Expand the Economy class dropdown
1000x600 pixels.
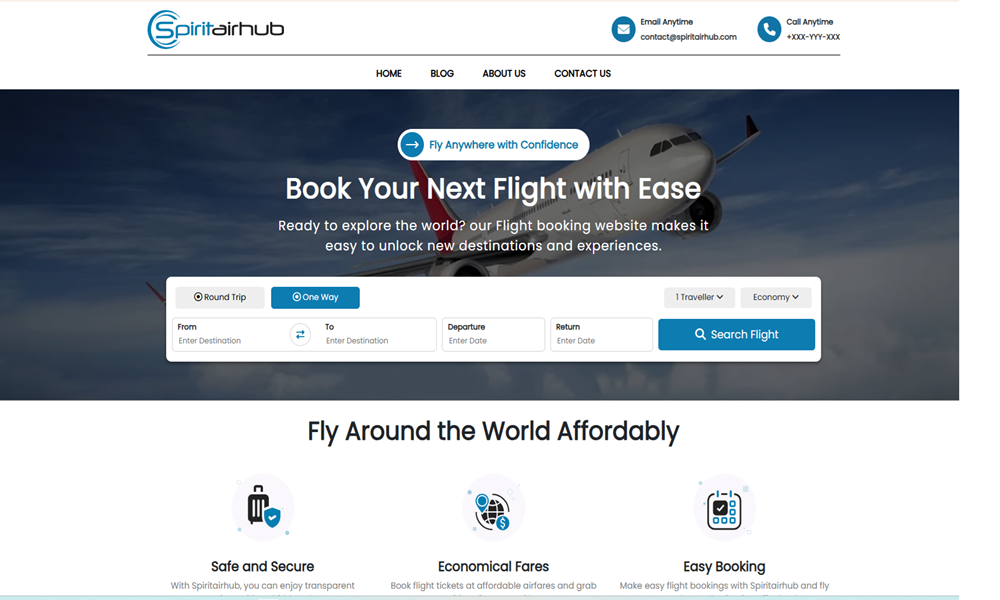tap(776, 297)
